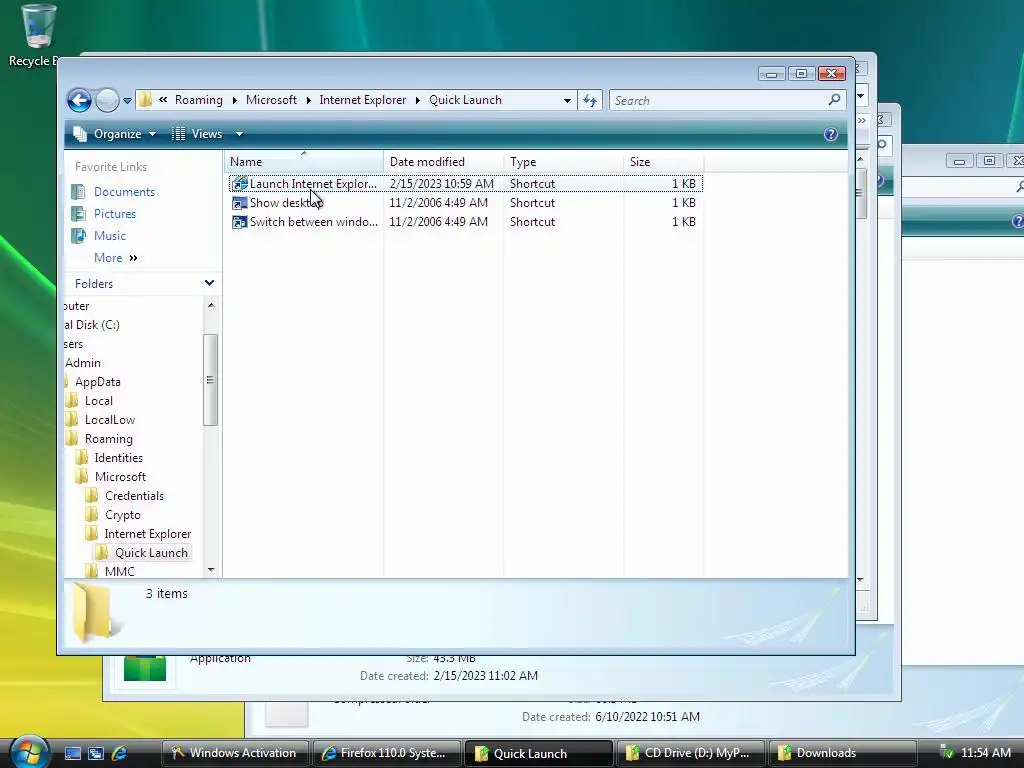Screen dimensions: 1024x768
Task: Click the 2/15/2023 10:59 AM date cell
Action: 441,184
